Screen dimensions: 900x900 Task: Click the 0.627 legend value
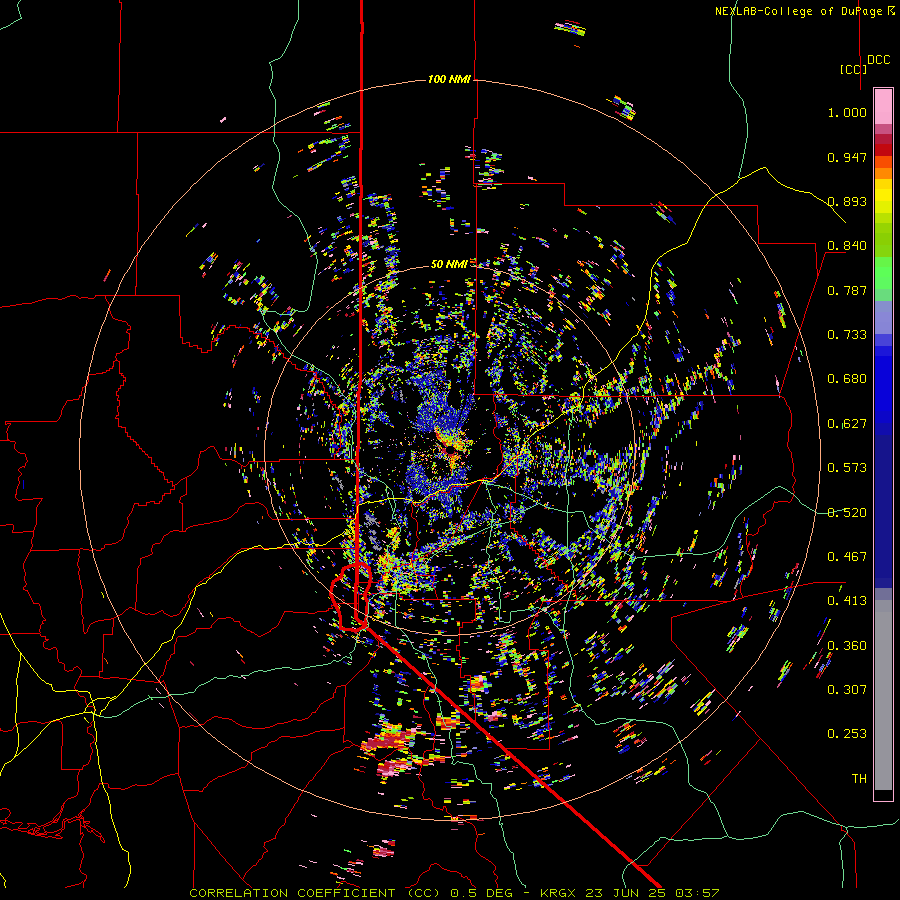click(847, 424)
